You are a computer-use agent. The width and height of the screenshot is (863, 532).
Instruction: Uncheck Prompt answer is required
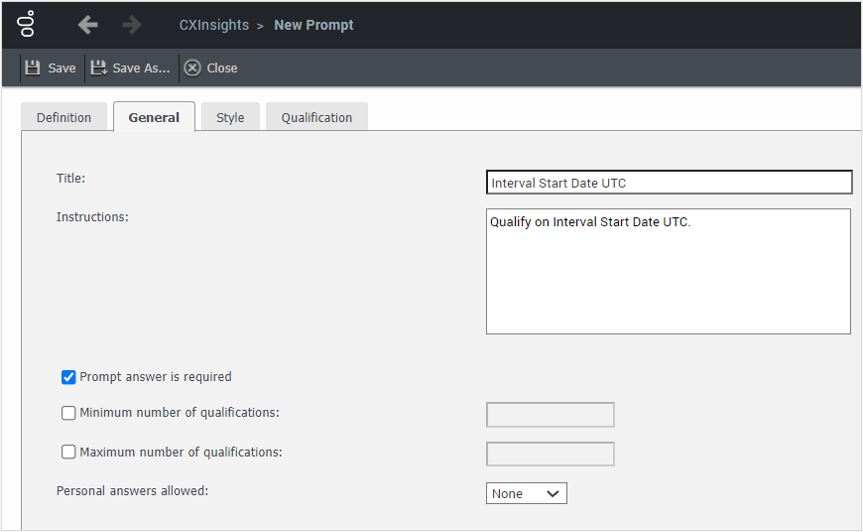(x=69, y=377)
